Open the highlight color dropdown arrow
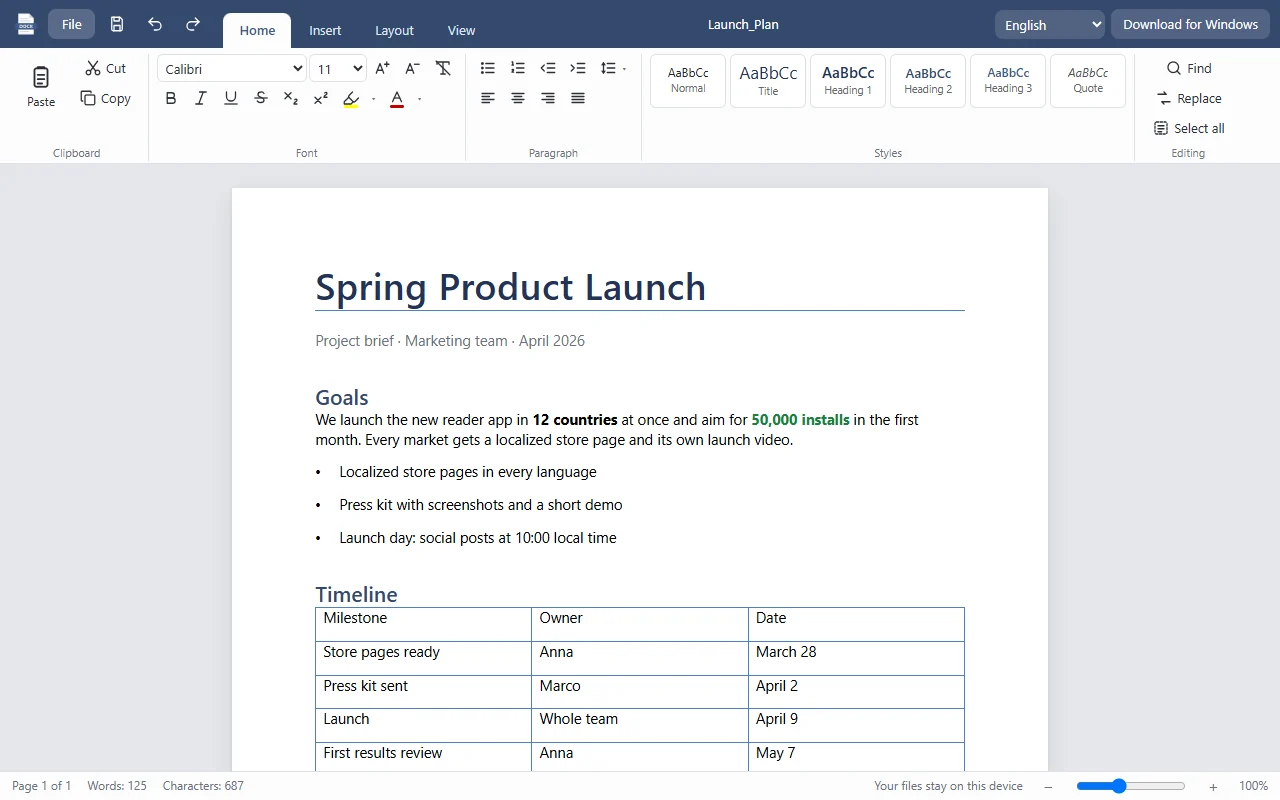The height and width of the screenshot is (800, 1280). click(x=373, y=99)
